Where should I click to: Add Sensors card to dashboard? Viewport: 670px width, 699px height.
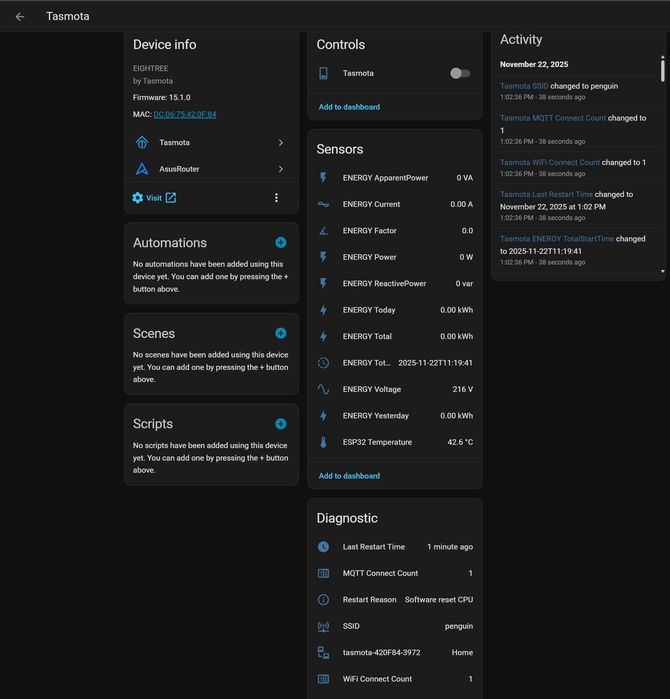pos(349,476)
